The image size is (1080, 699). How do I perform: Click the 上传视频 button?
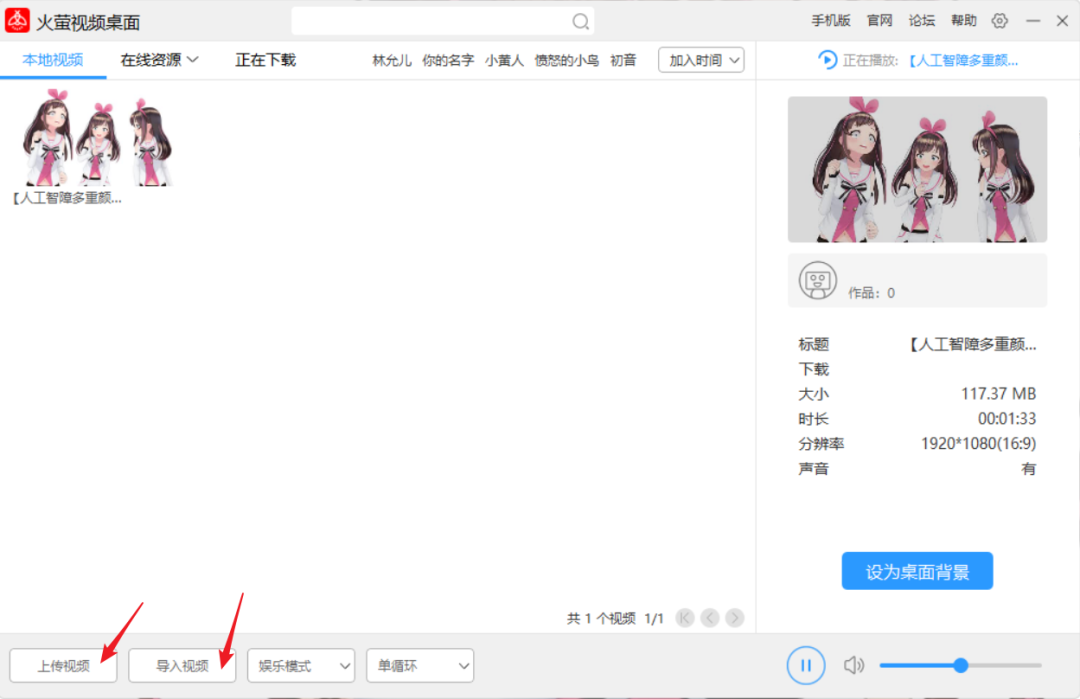[x=63, y=665]
